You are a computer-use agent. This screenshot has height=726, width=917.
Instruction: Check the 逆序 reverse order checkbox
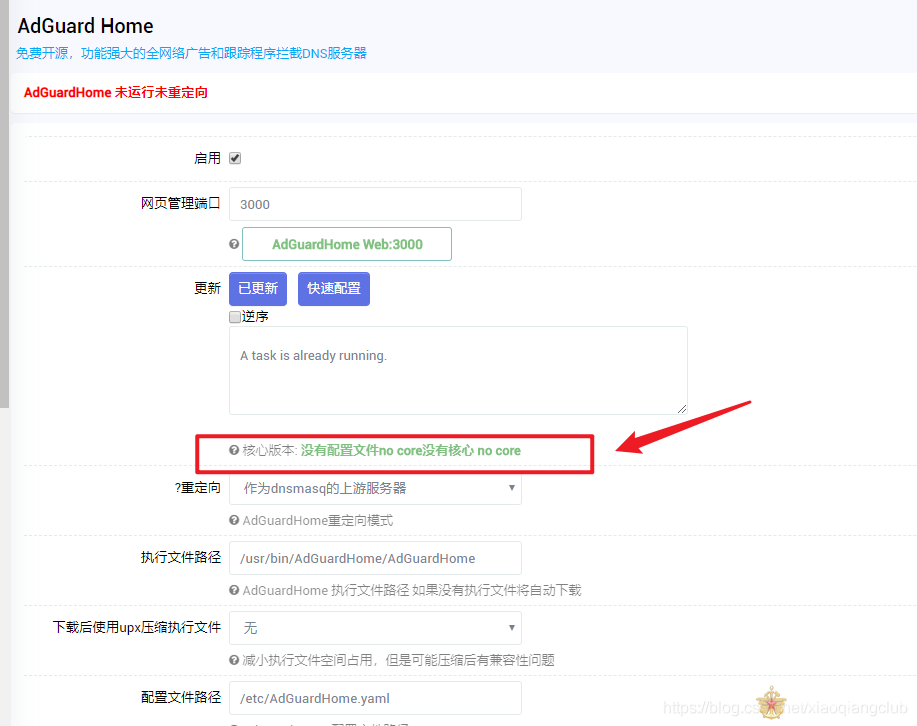click(235, 316)
